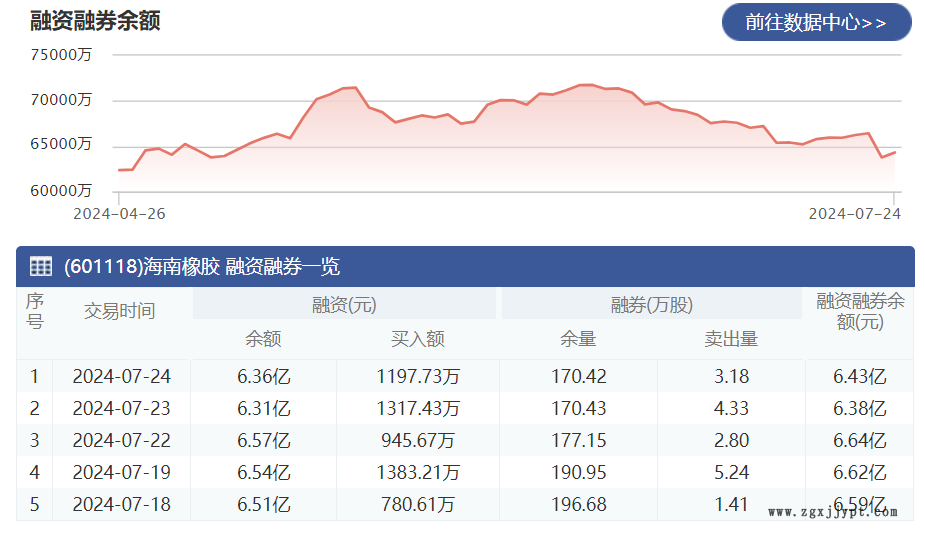Select the 2024-07-23 row date

(122, 408)
